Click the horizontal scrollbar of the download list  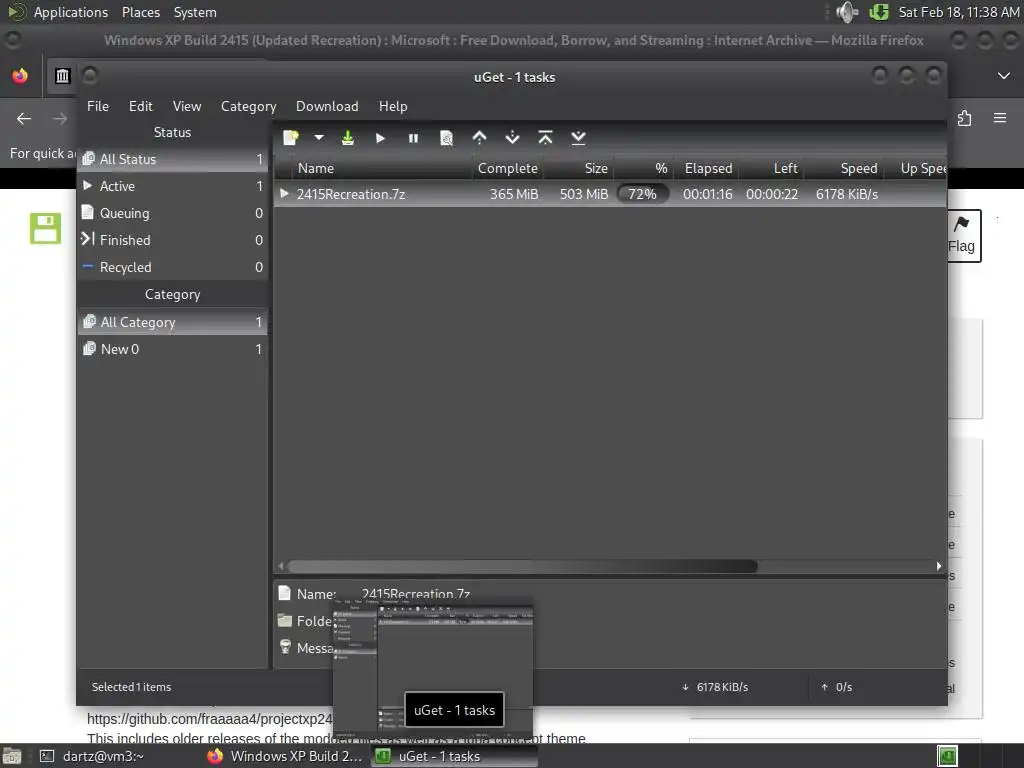click(522, 566)
